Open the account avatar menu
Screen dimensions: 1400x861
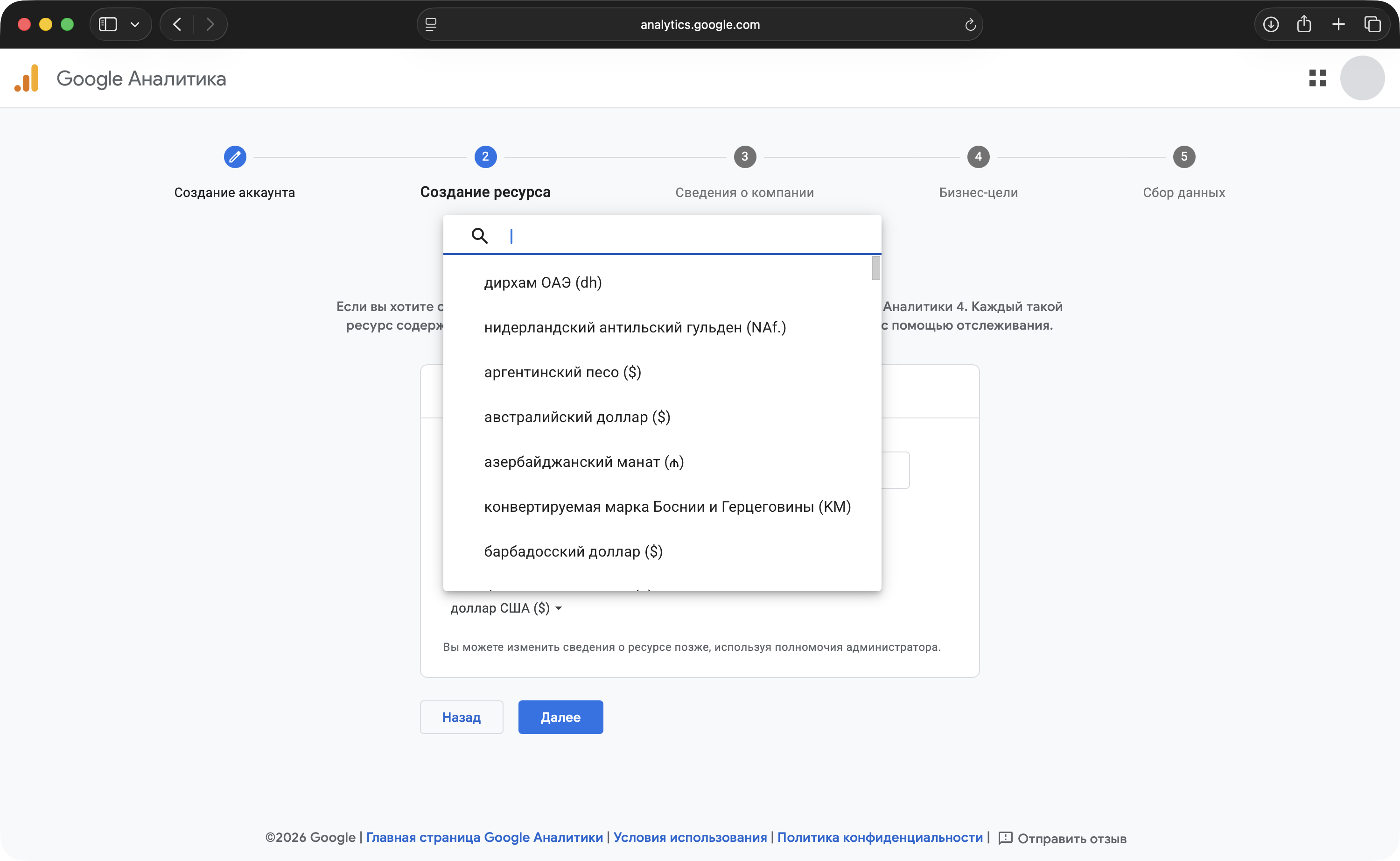1363,78
